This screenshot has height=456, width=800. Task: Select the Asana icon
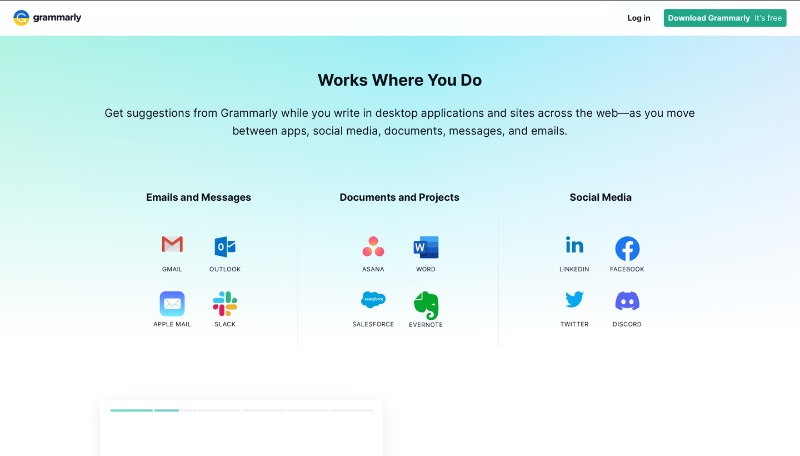click(373, 246)
